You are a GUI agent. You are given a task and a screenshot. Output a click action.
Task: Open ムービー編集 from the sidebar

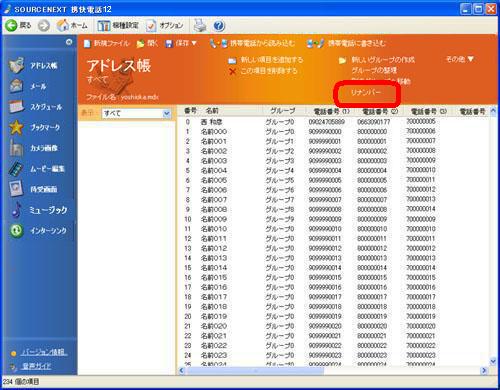click(37, 169)
